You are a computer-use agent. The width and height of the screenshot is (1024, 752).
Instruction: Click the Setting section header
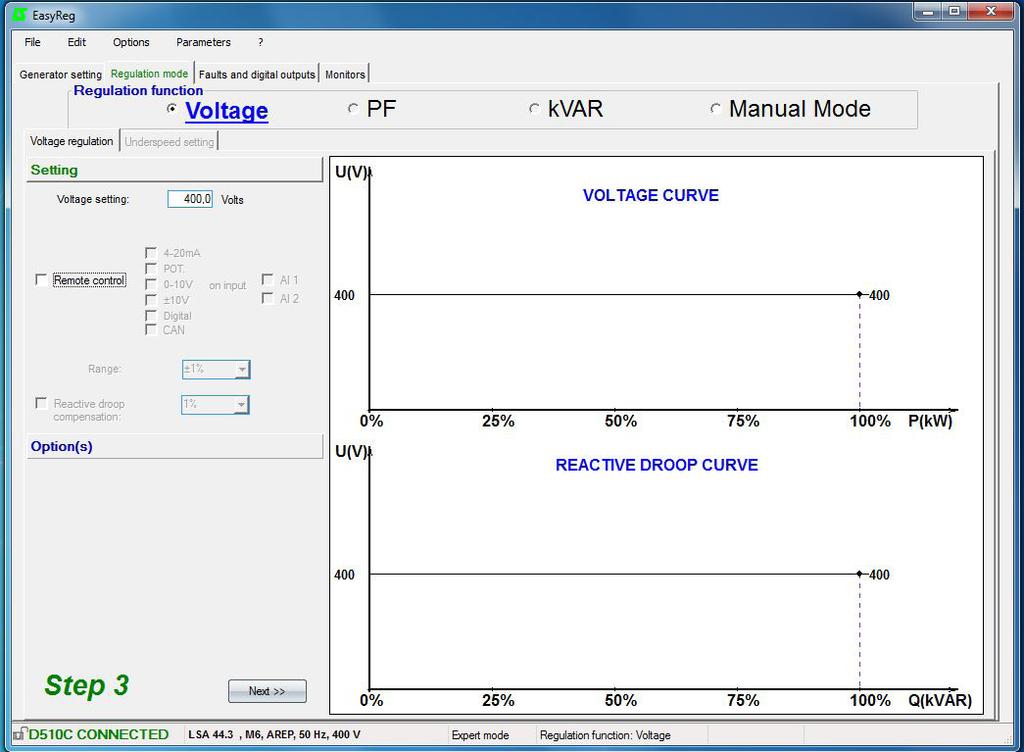tap(174, 170)
